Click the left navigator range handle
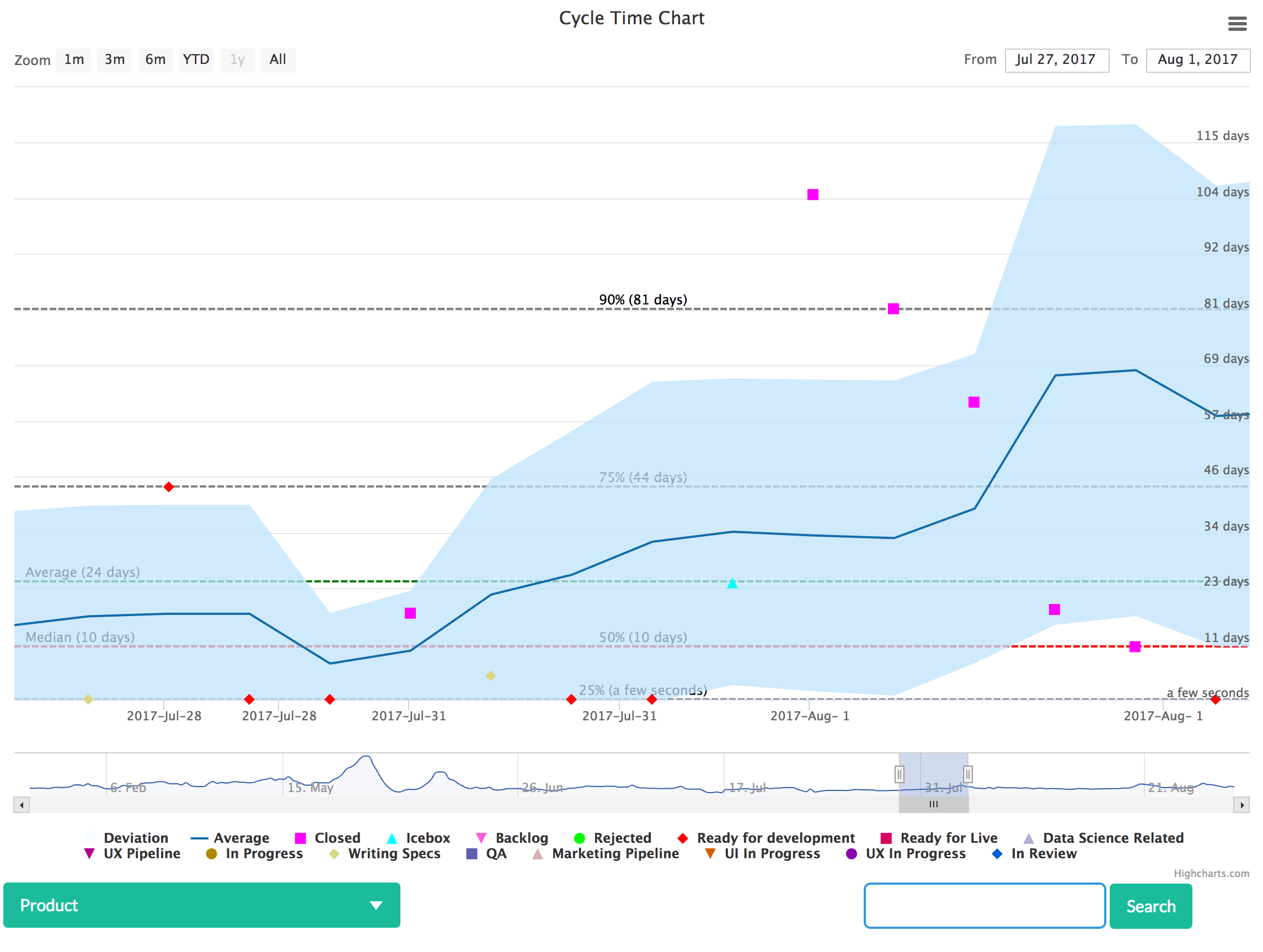This screenshot has height=952, width=1263. coord(900,774)
